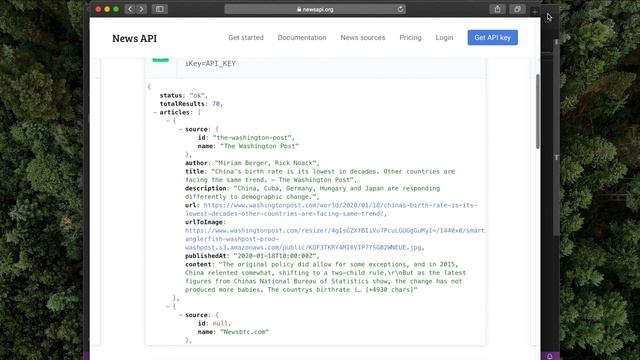Image resolution: width=640 pixels, height=360 pixels.
Task: Click the totalResults value 70
Action: point(216,104)
